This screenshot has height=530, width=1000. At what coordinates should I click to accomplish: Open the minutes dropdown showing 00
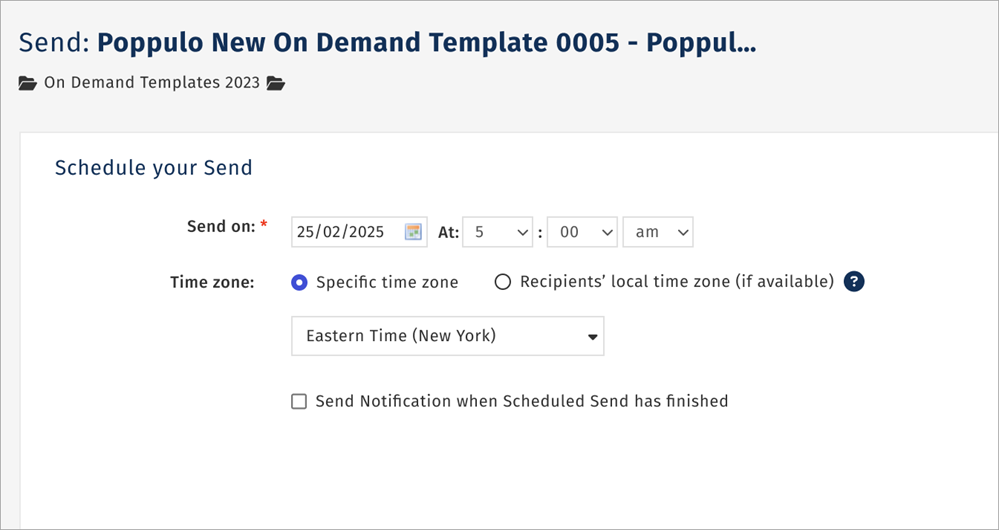coord(582,232)
